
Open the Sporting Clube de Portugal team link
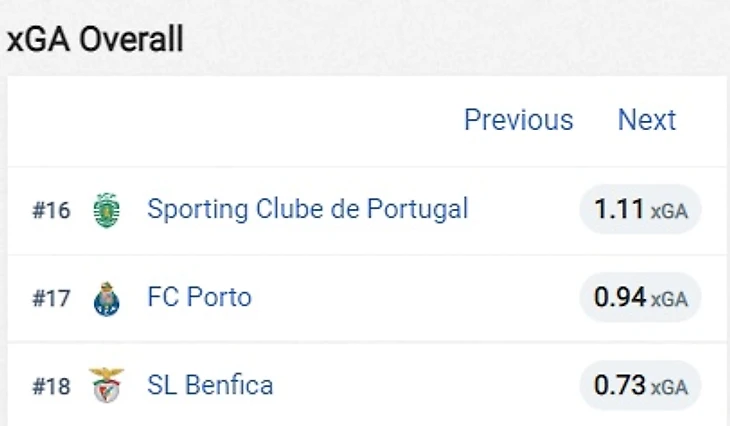click(308, 209)
